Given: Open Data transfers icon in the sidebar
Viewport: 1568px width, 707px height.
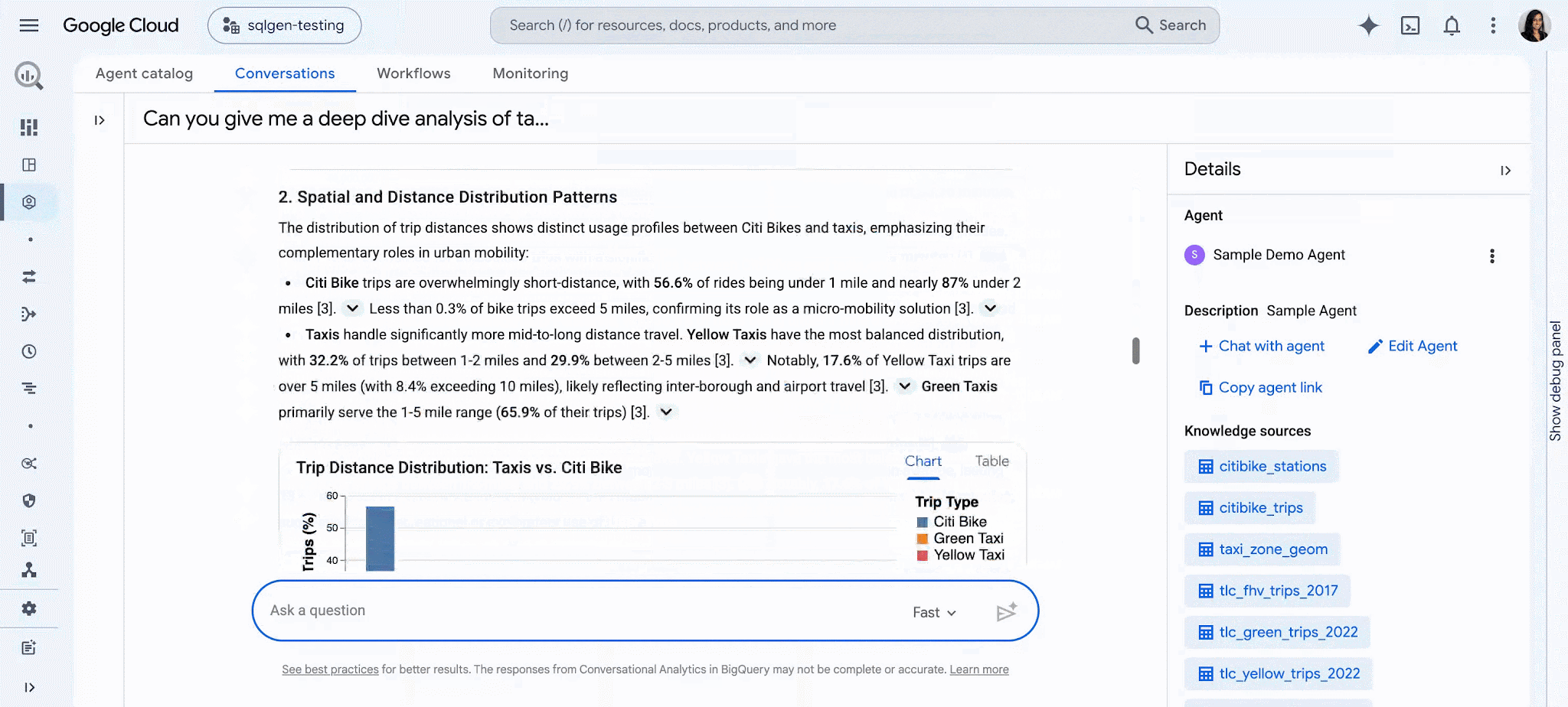Looking at the screenshot, I should 29,276.
